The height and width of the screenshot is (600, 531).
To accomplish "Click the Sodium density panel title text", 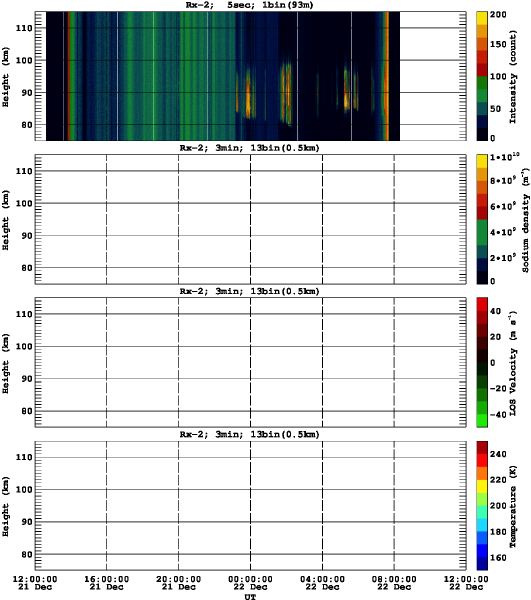I will point(249,148).
